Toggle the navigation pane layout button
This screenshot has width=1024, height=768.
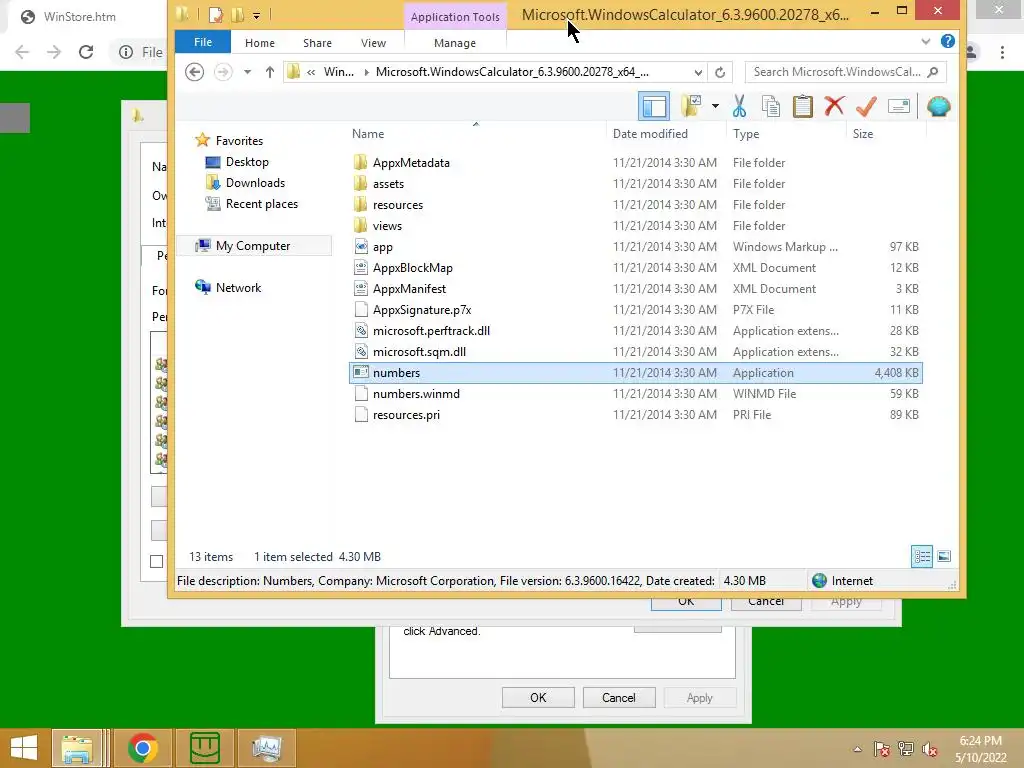(x=654, y=106)
